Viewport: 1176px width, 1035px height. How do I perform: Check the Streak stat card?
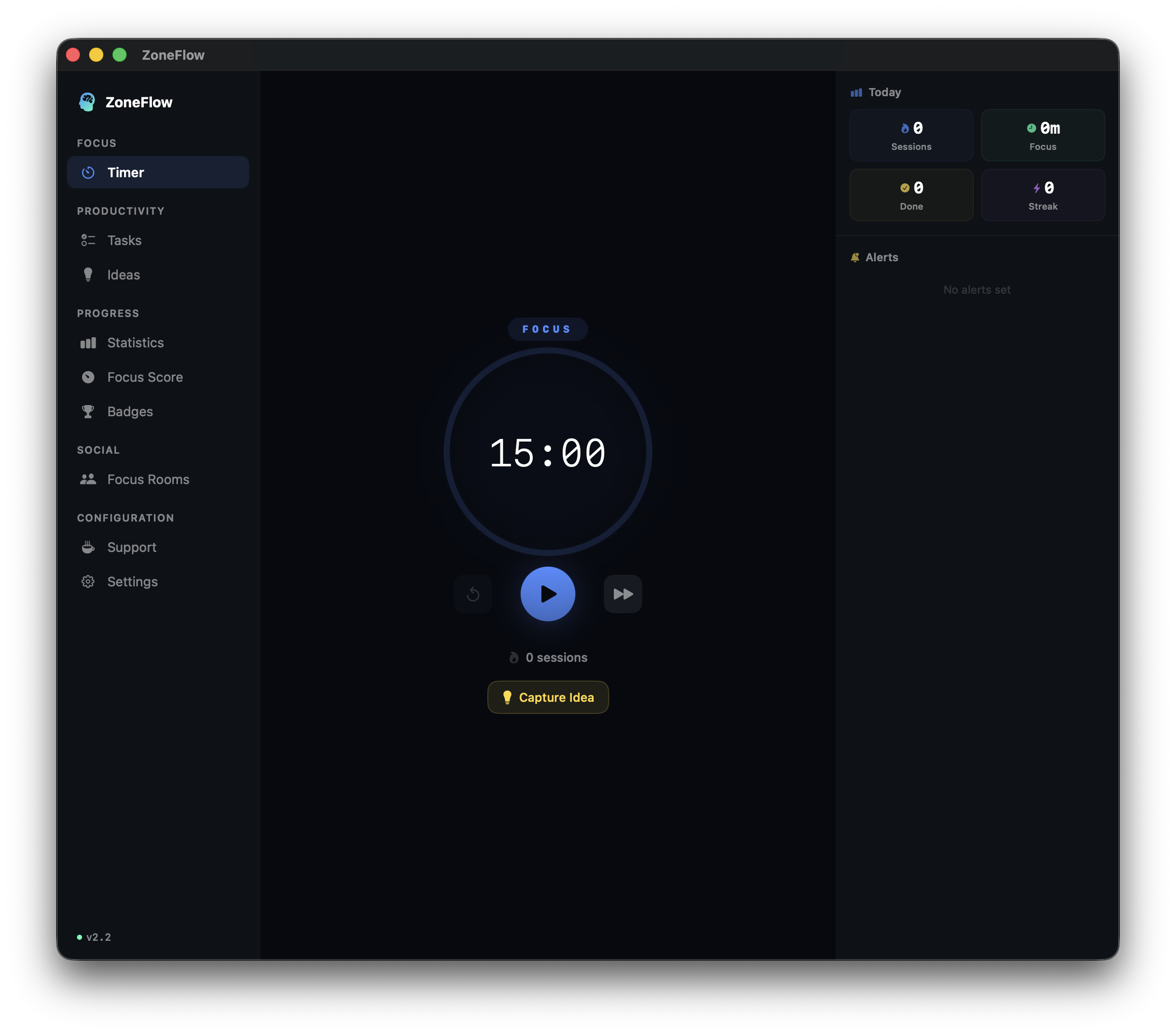[x=1043, y=194]
